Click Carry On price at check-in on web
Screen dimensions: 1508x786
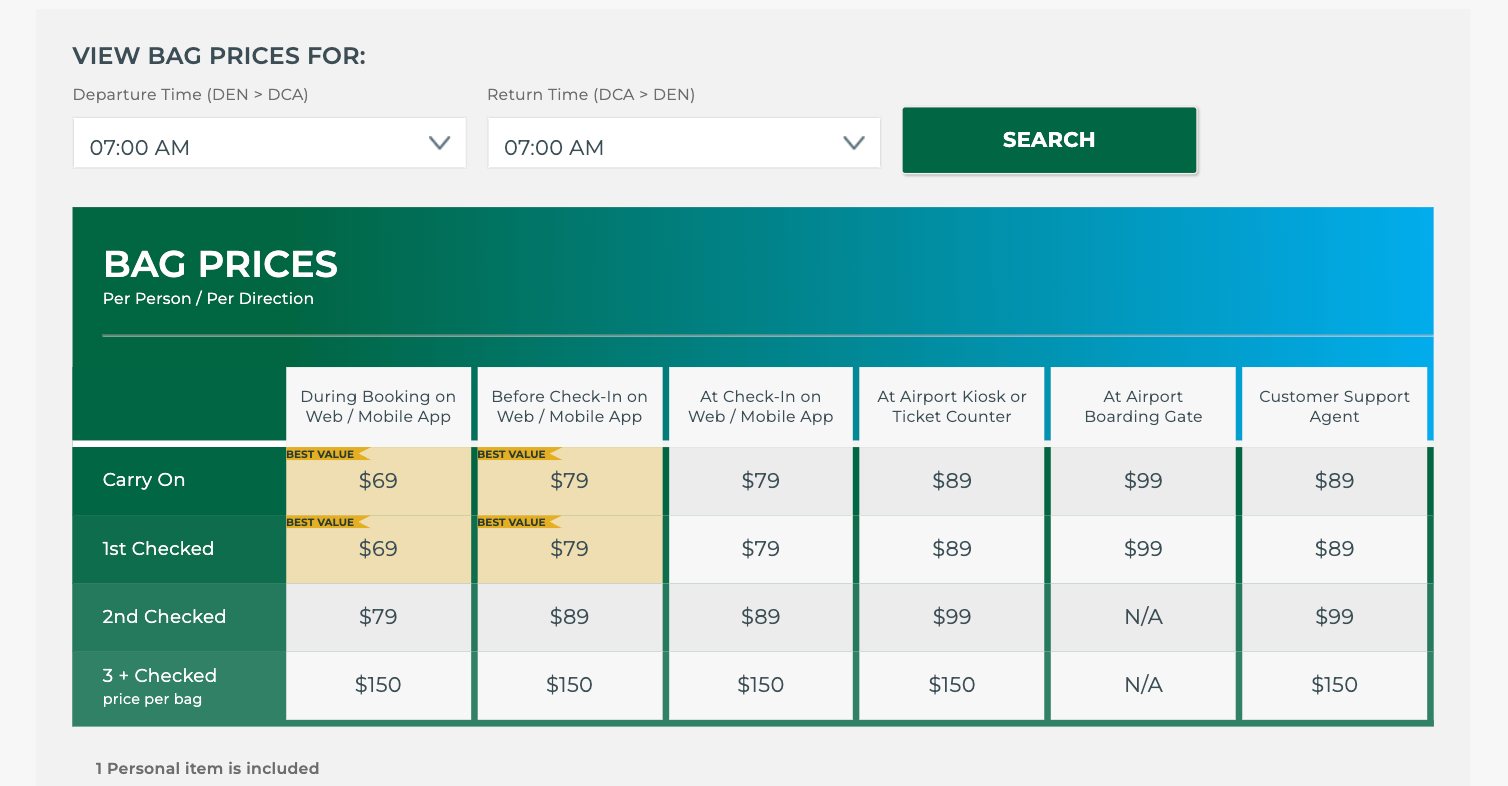[760, 481]
